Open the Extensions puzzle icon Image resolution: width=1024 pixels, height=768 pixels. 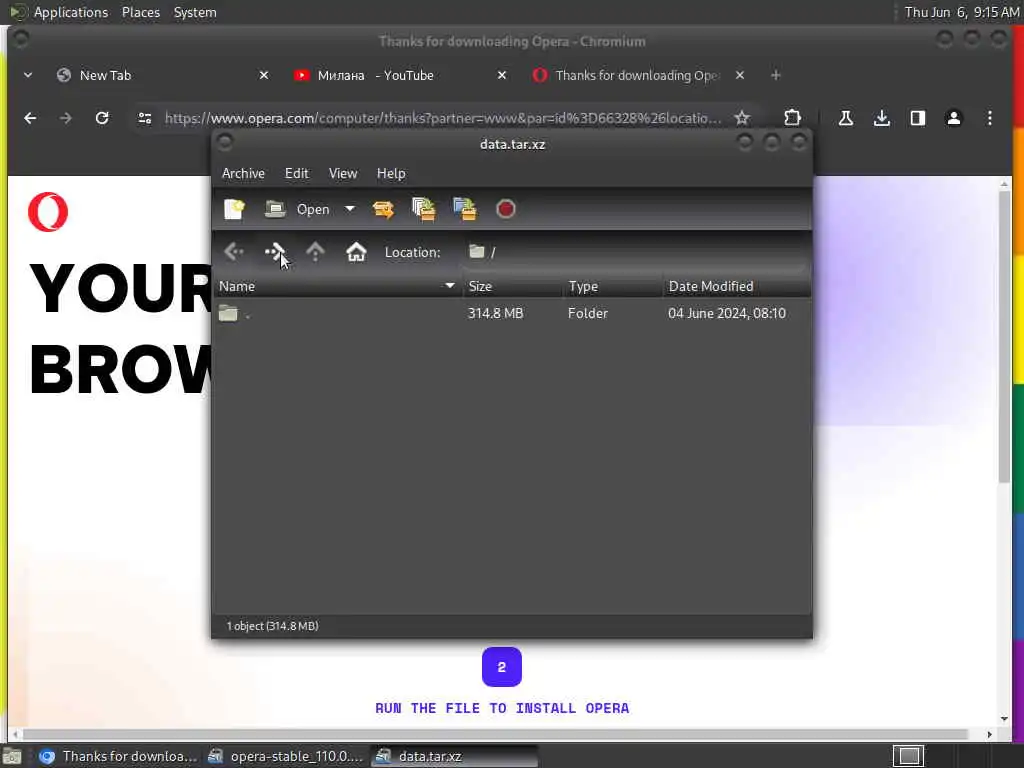pyautogui.click(x=792, y=118)
